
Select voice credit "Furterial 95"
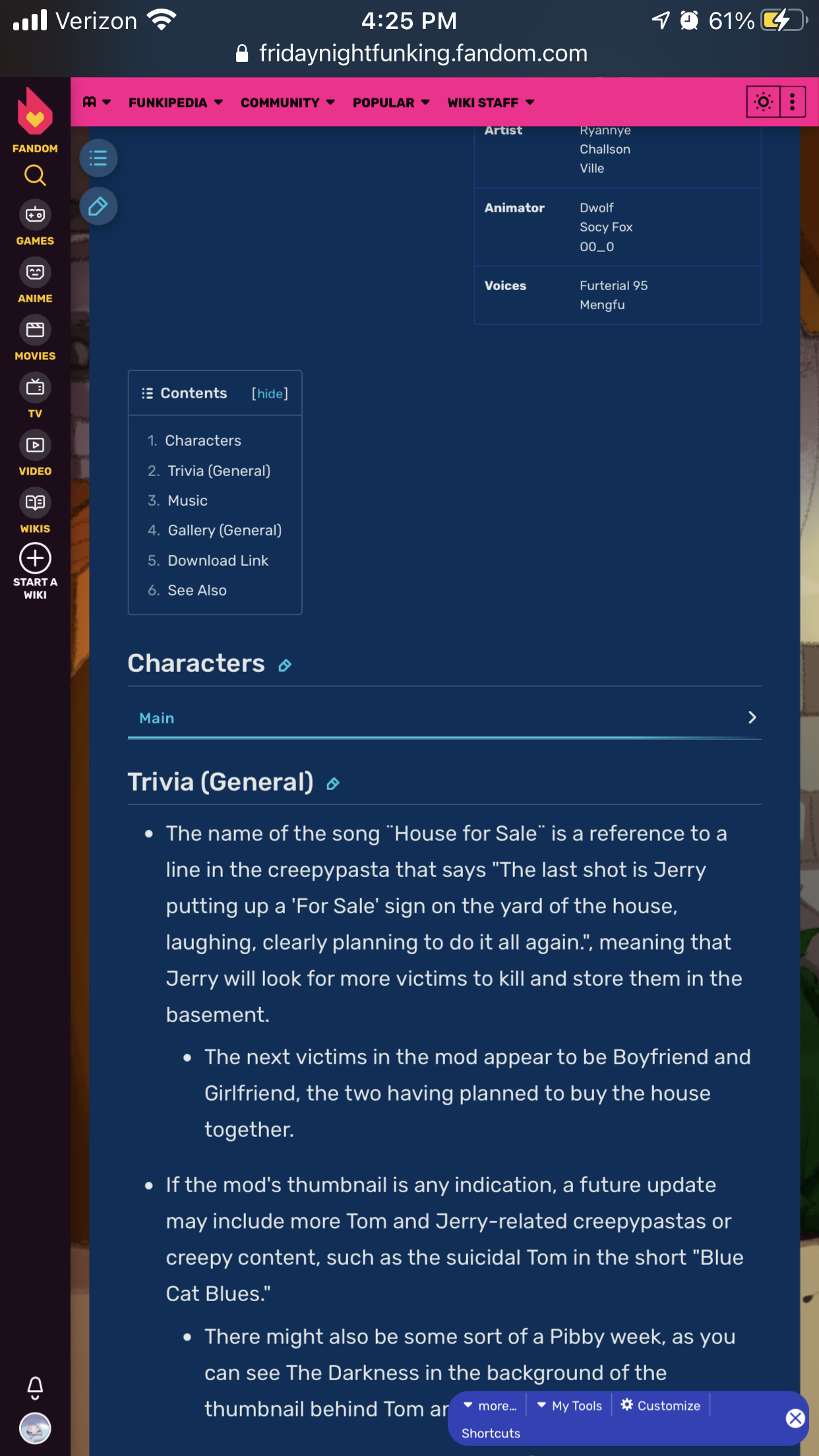tap(613, 286)
